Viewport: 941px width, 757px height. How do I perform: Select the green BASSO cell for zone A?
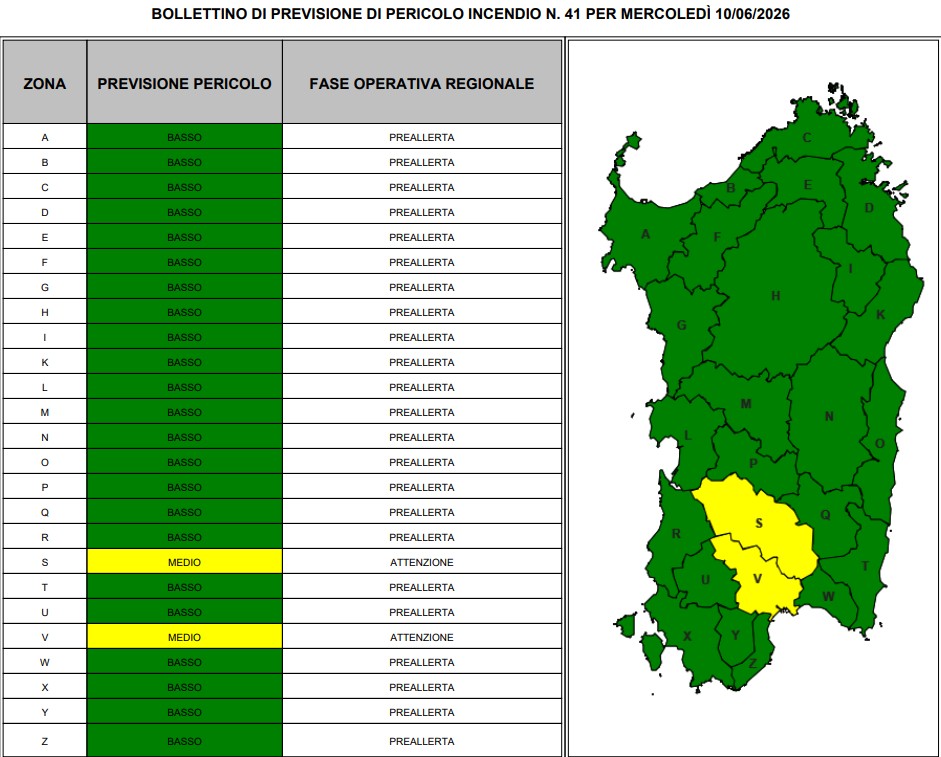pyautogui.click(x=184, y=137)
